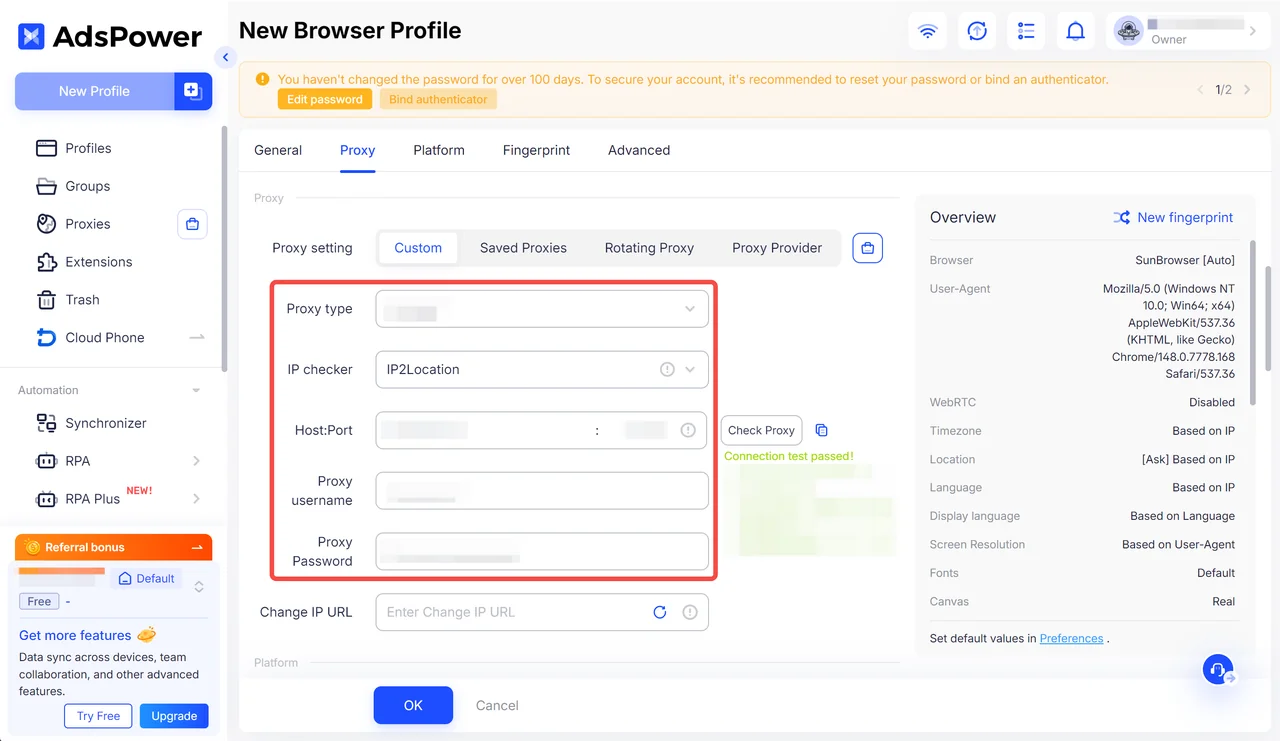Select Custom proxy setting
1280x741 pixels.
coord(418,248)
